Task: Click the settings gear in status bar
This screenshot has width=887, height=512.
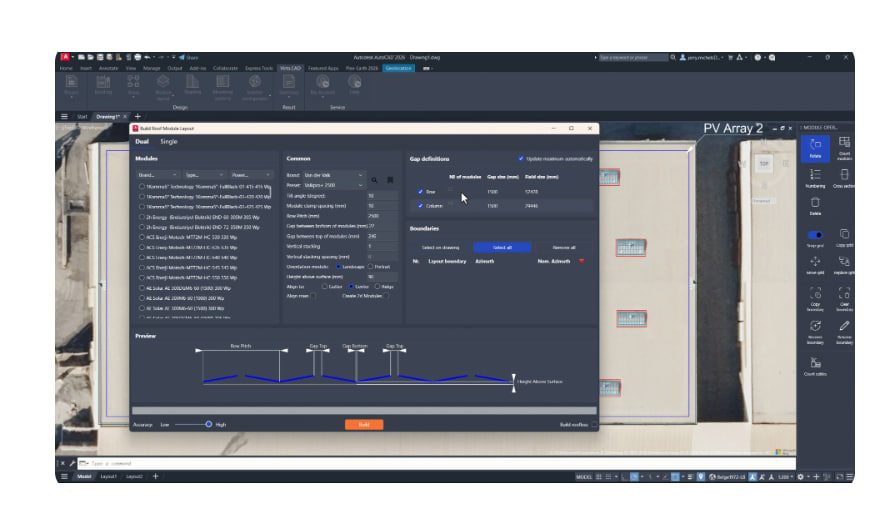Action: pos(800,477)
